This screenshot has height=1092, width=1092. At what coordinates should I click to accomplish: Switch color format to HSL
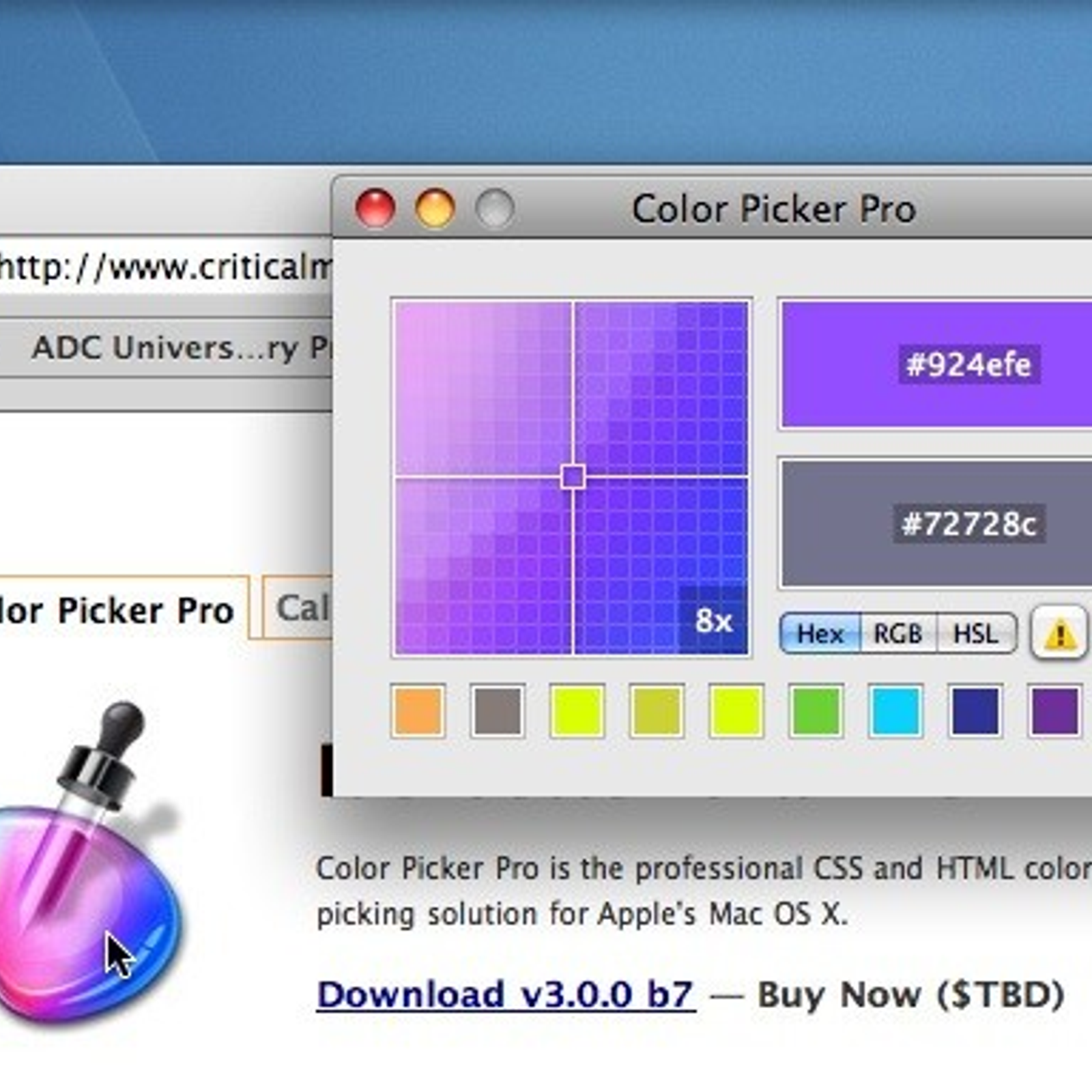coord(976,634)
